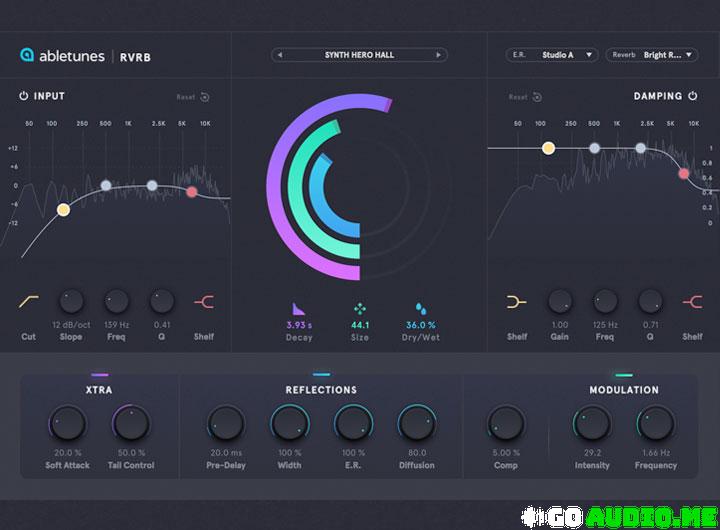Click the REFLECTIONS section heading
The image size is (720, 530).
[321, 390]
